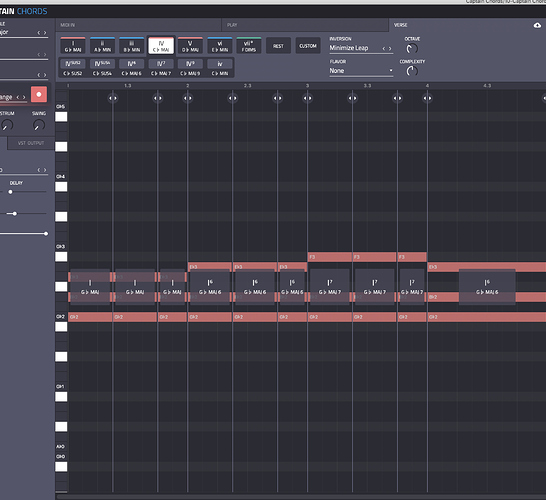Select the I7 G♭ MAJ 7 block at bar 3
This screenshot has width=546, height=500.
[x=330, y=287]
